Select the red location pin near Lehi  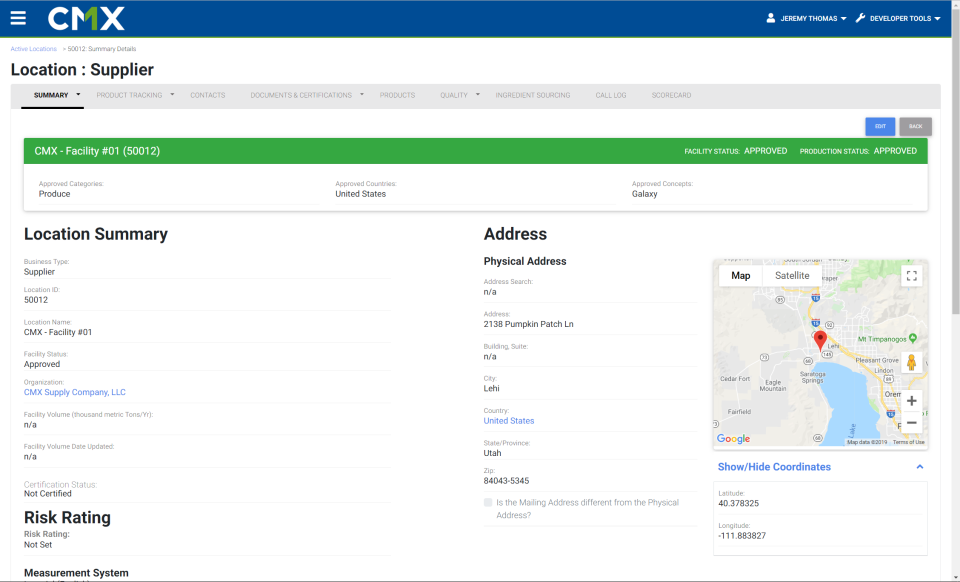[820, 337]
